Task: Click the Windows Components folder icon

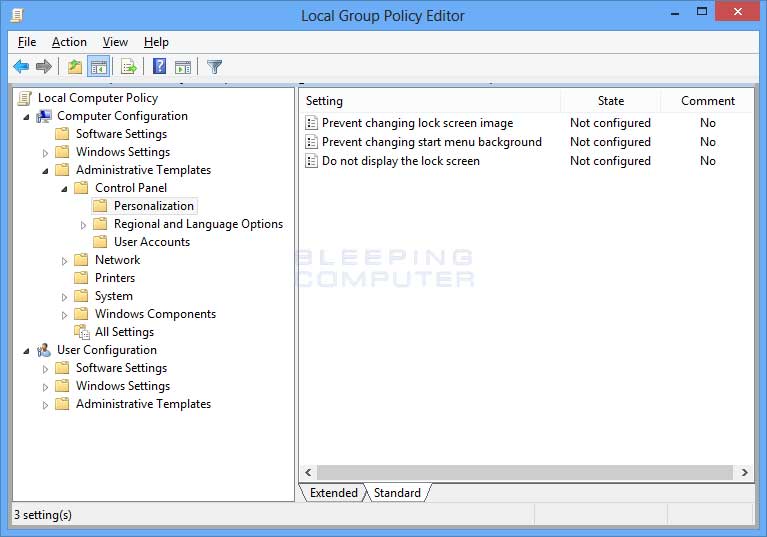Action: (81, 313)
